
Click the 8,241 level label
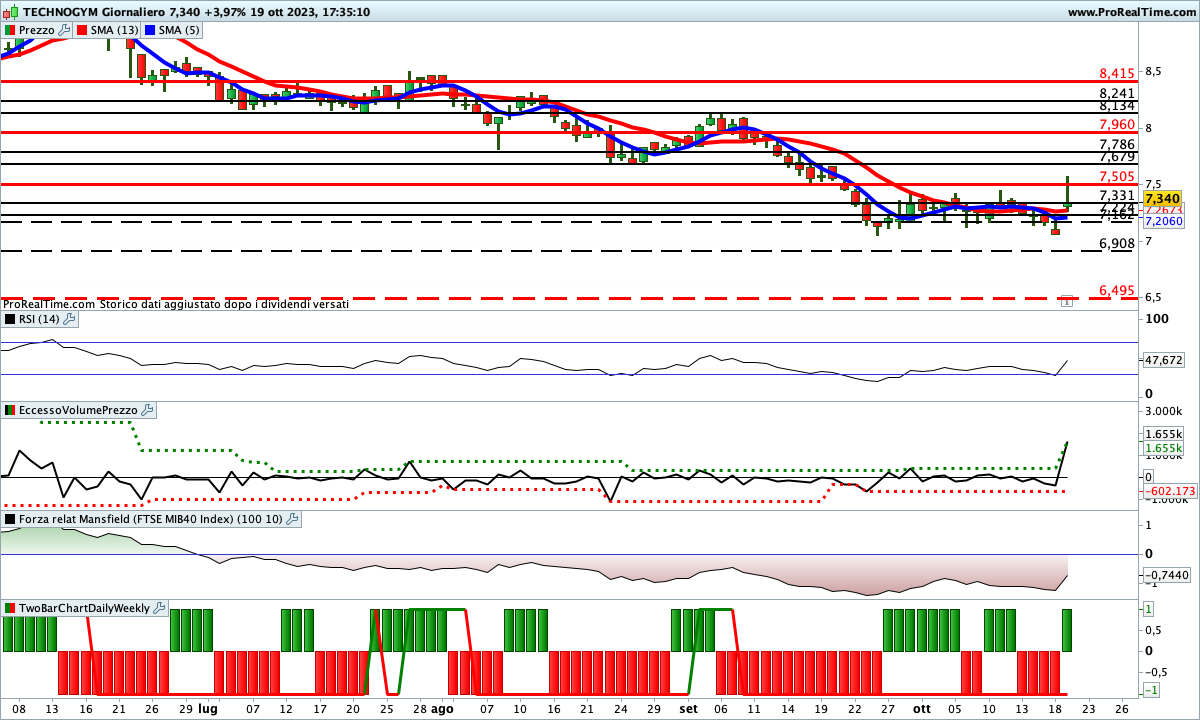click(1117, 93)
